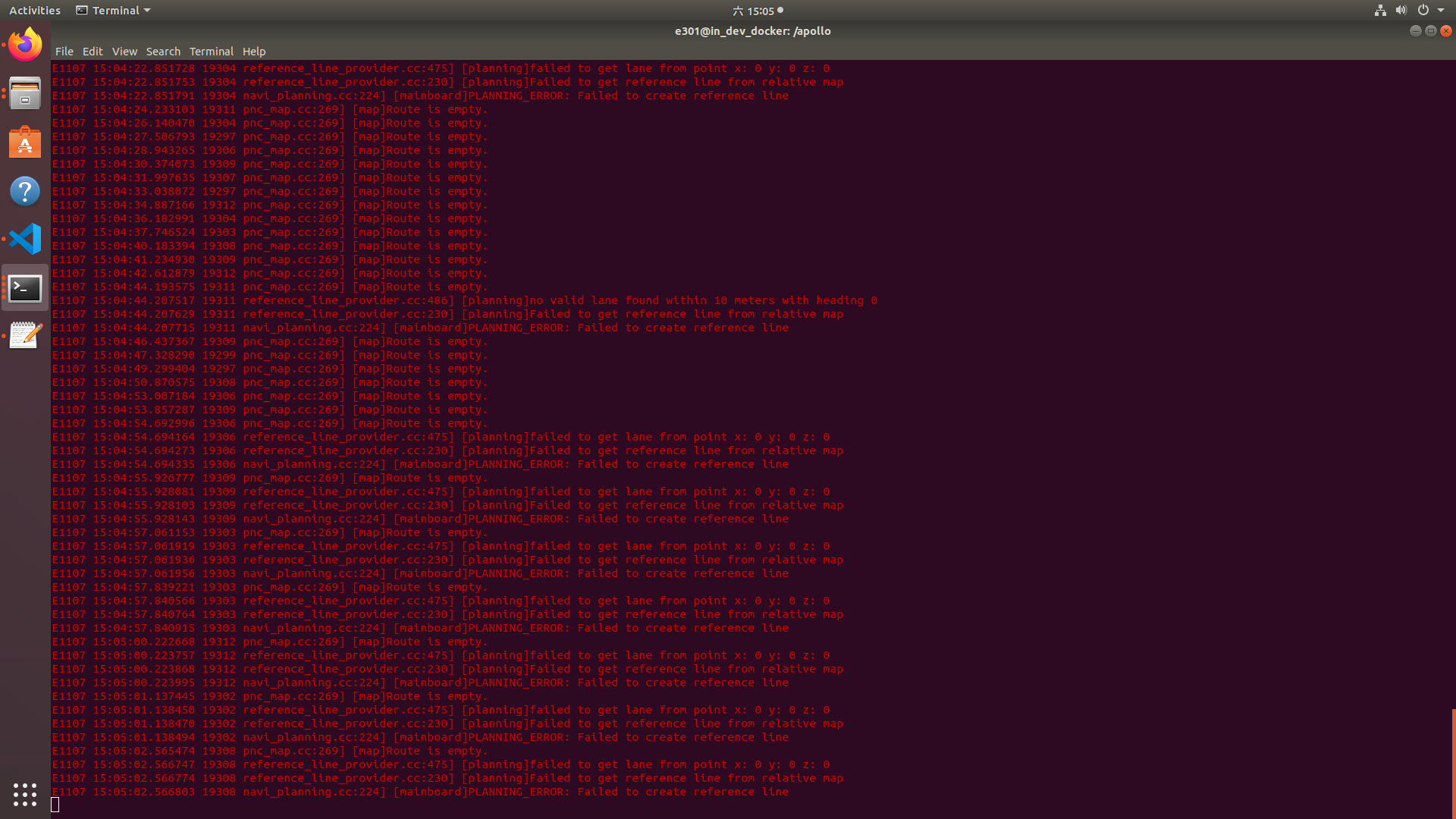1456x819 pixels.
Task: Open the Help dock icon
Action: (25, 191)
